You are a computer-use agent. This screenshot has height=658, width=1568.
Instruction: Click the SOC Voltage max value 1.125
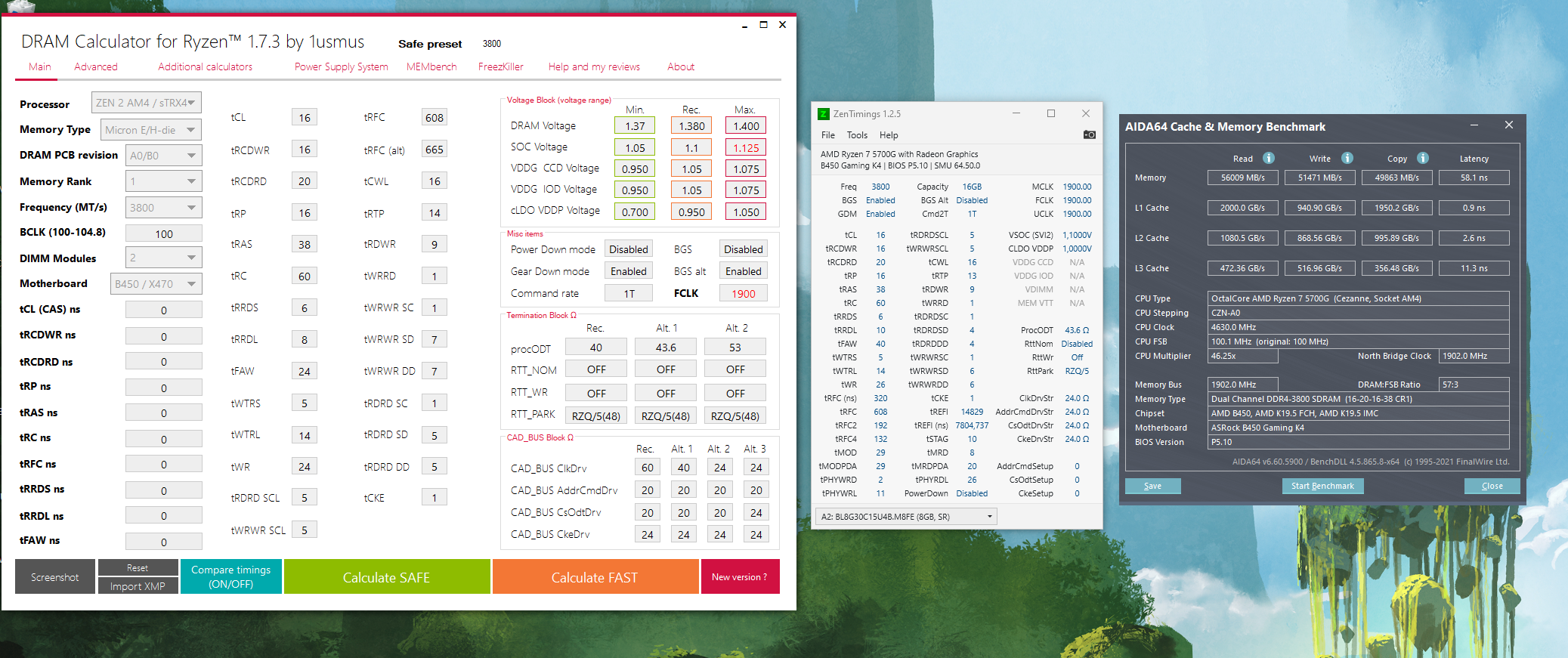(746, 148)
